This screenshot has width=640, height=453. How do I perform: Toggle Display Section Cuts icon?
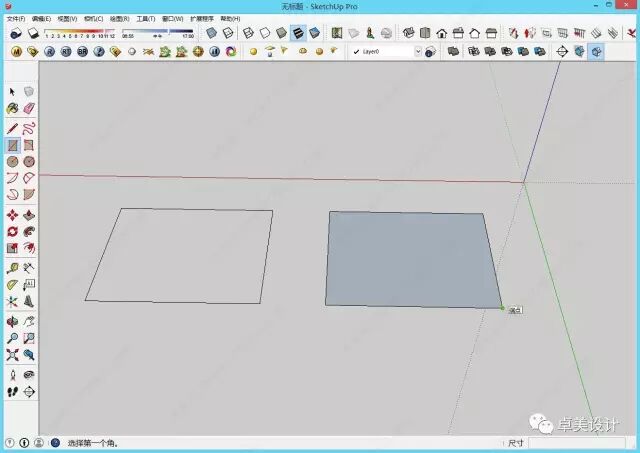(596, 52)
